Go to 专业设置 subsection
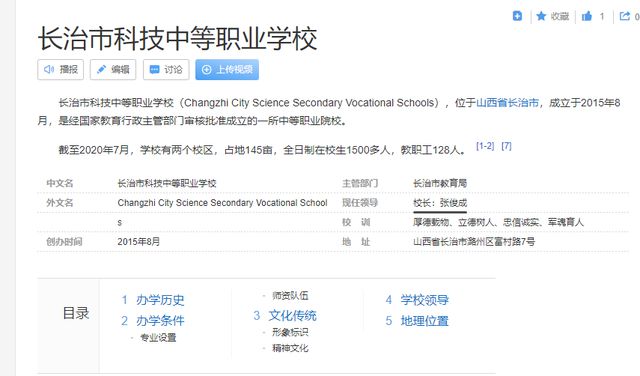The image size is (640, 376). (158, 338)
